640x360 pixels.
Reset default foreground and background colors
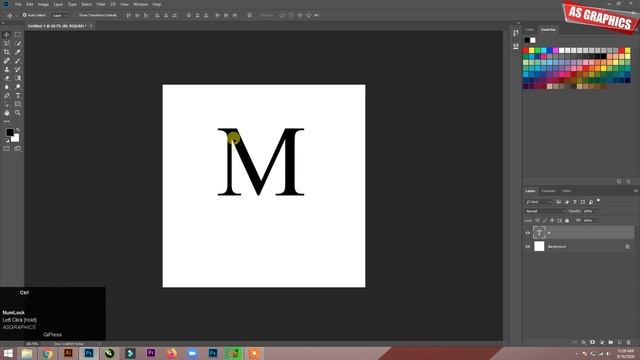point(7,140)
